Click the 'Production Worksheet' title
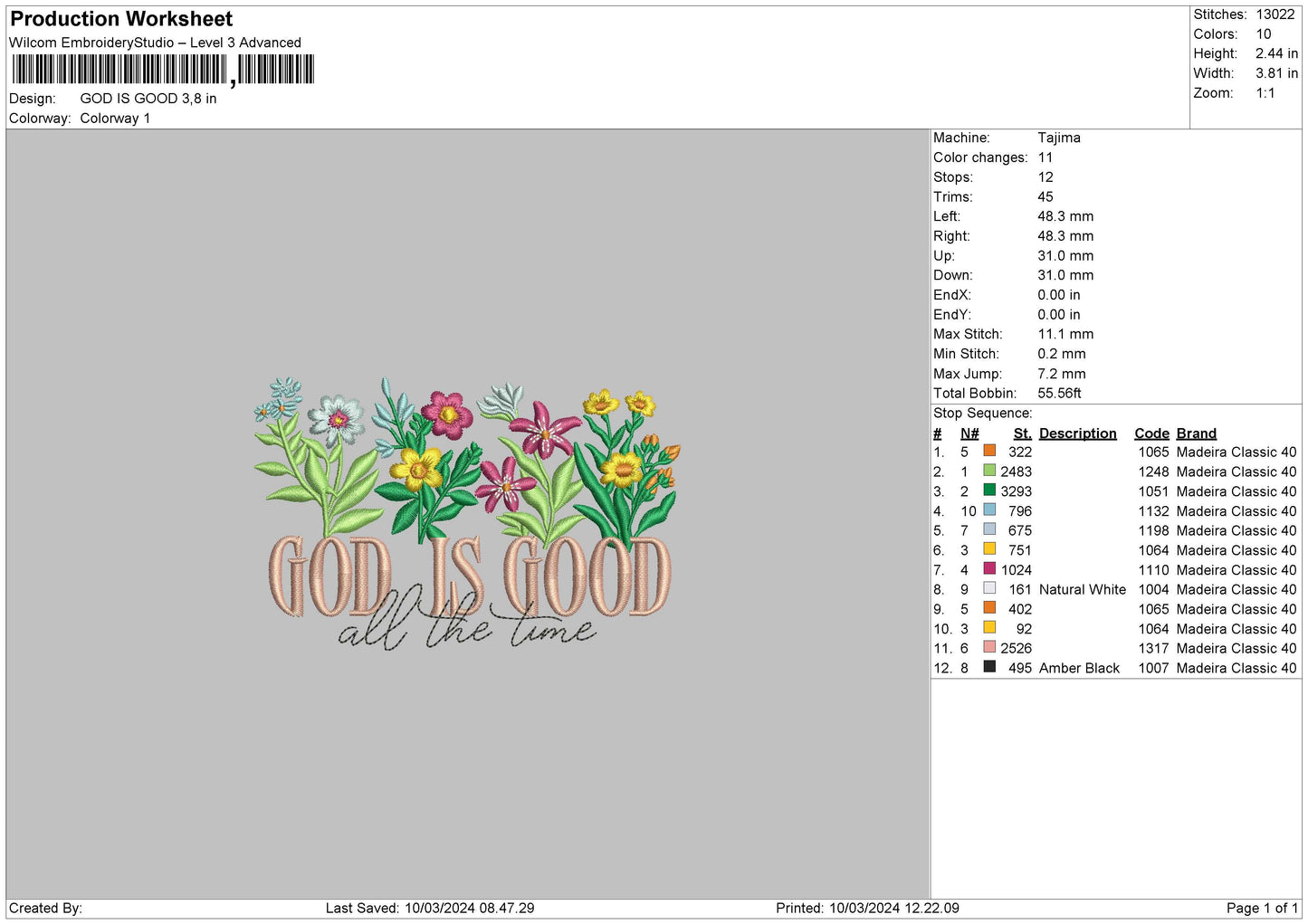 (x=121, y=19)
